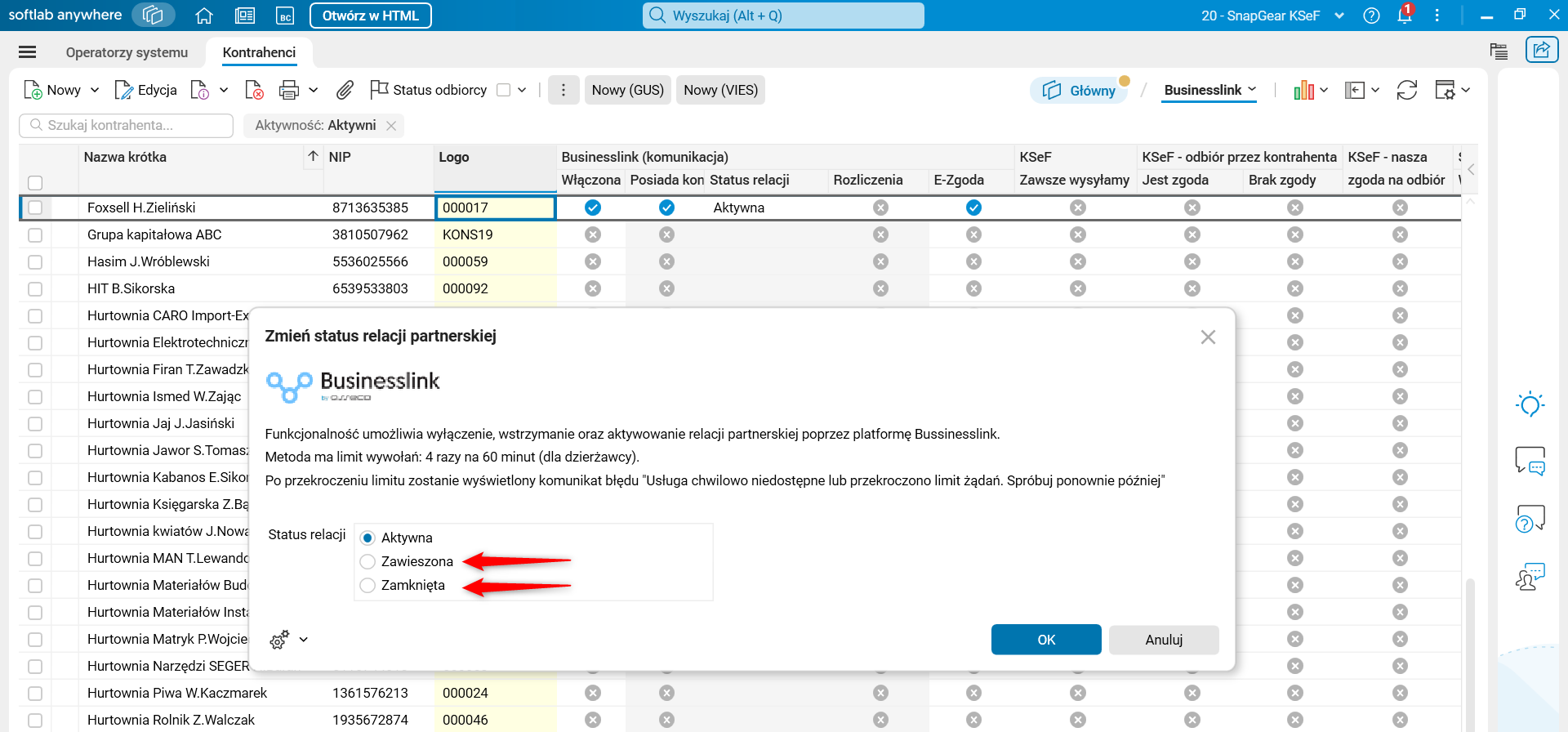
Task: Expand the Nowy dropdown arrow
Action: pyautogui.click(x=95, y=90)
